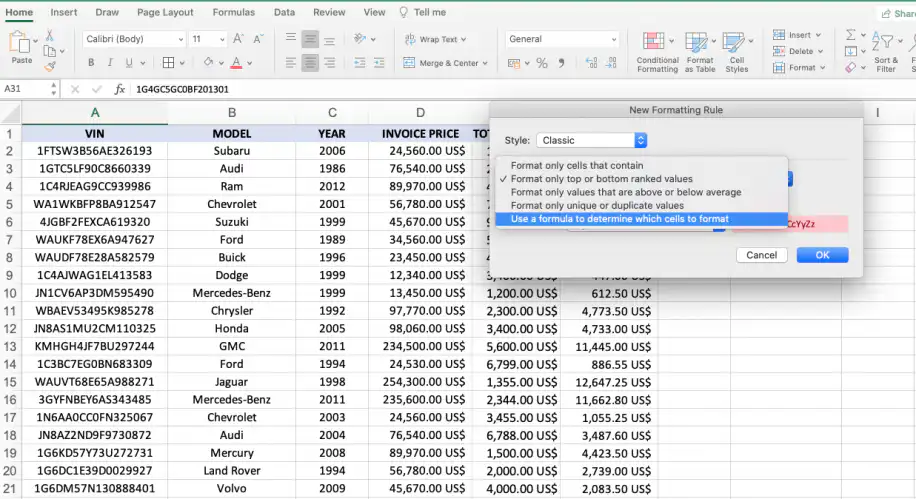
Task: Toggle Top Align
Action: coord(290,39)
